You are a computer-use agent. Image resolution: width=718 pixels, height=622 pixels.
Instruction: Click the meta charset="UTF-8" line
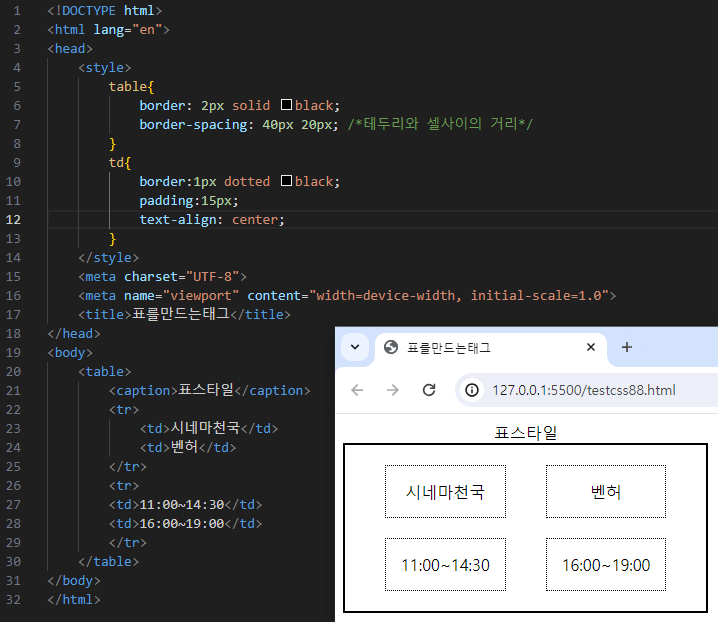162,276
